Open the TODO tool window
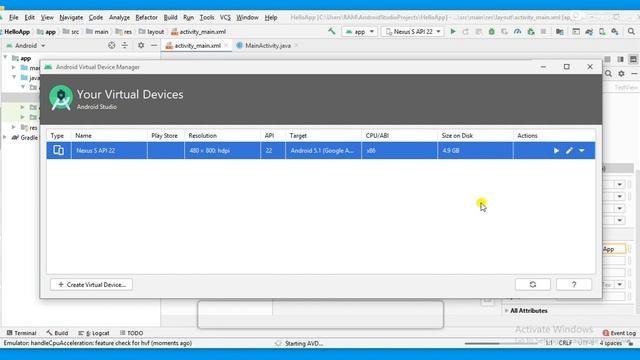This screenshot has height=360, width=640. tap(131, 333)
